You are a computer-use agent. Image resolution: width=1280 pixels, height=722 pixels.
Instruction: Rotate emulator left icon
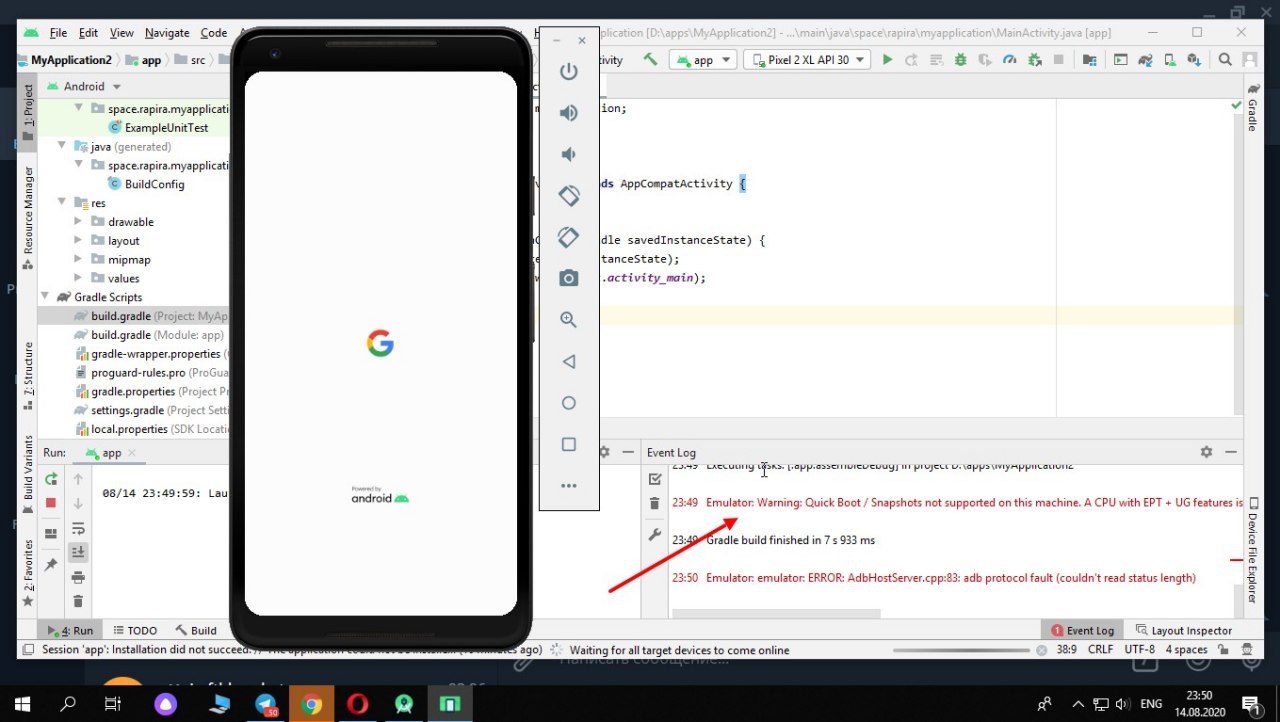[x=569, y=196]
